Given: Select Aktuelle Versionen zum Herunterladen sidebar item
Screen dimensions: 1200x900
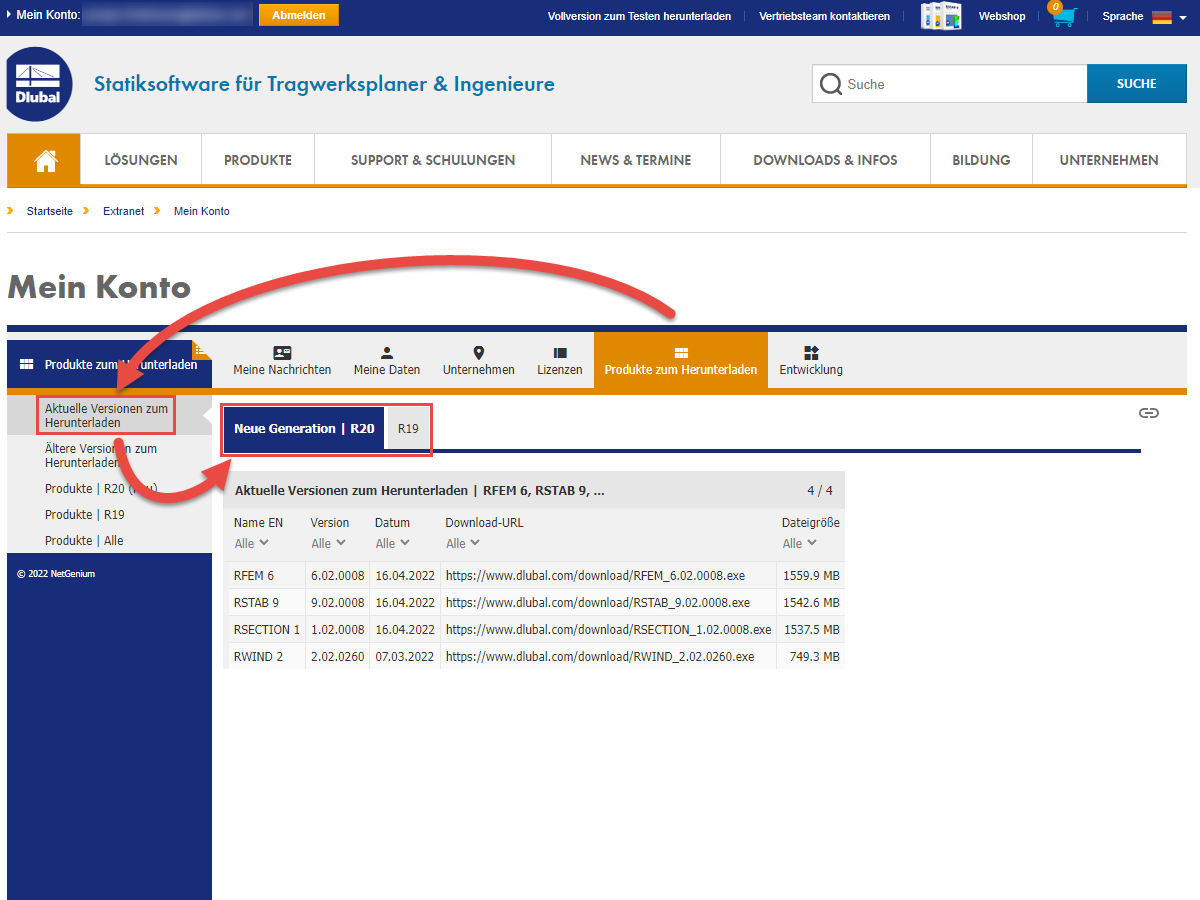Looking at the screenshot, I should pos(107,415).
